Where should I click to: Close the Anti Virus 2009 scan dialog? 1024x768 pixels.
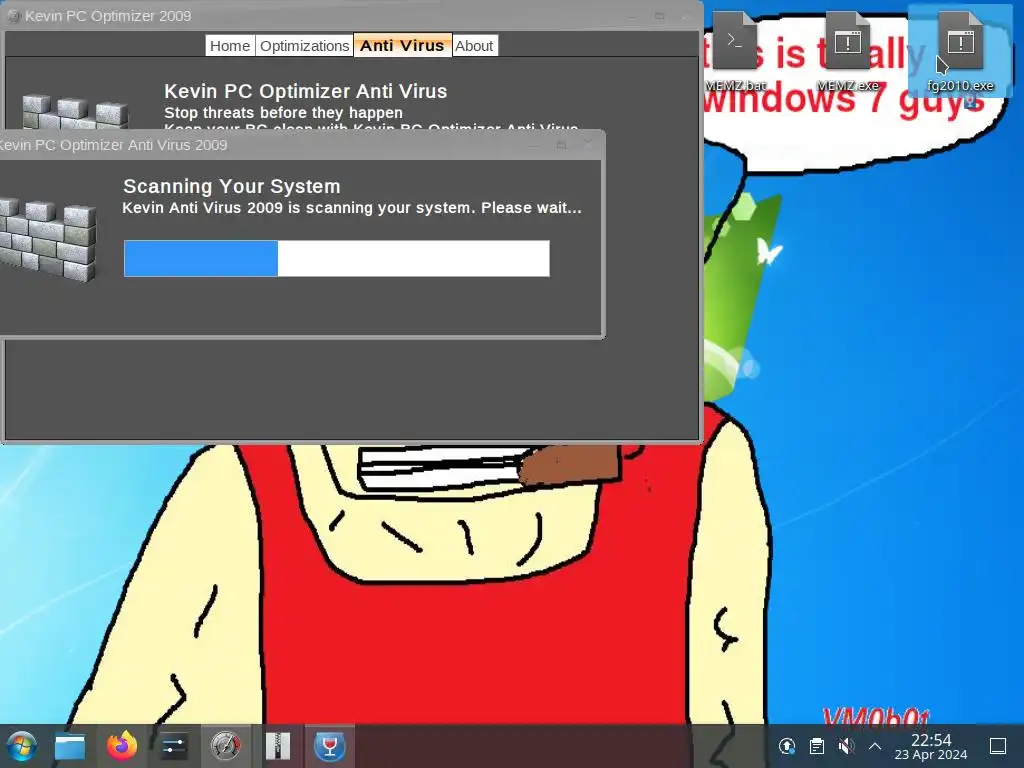[x=587, y=144]
